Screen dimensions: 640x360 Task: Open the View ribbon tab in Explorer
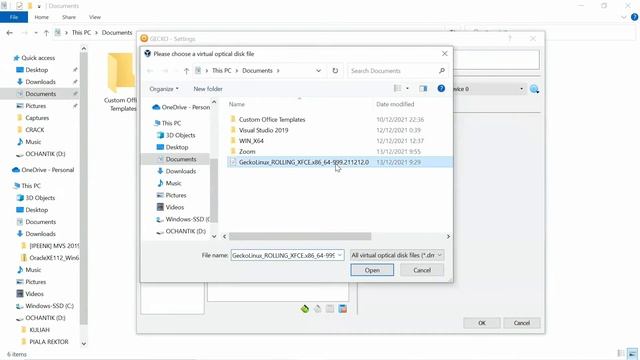point(95,17)
